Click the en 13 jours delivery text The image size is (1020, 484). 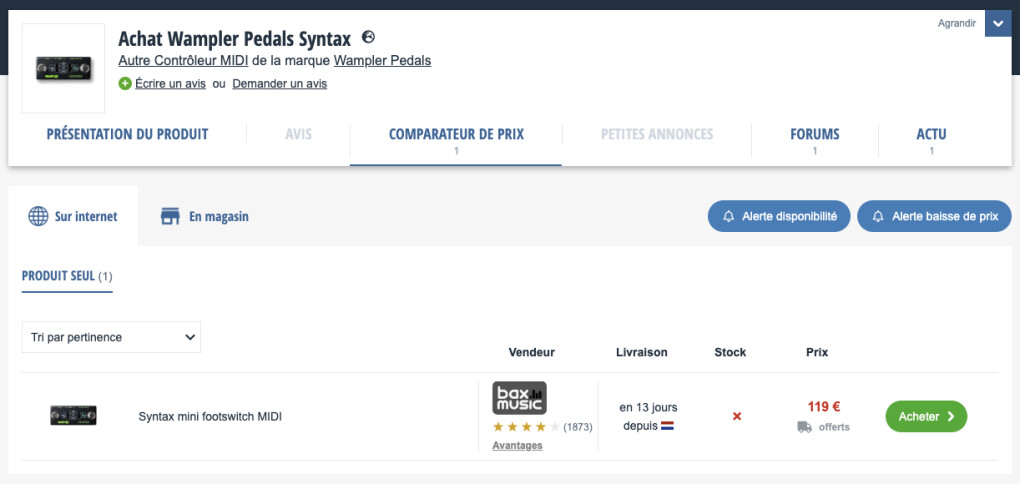pos(648,408)
